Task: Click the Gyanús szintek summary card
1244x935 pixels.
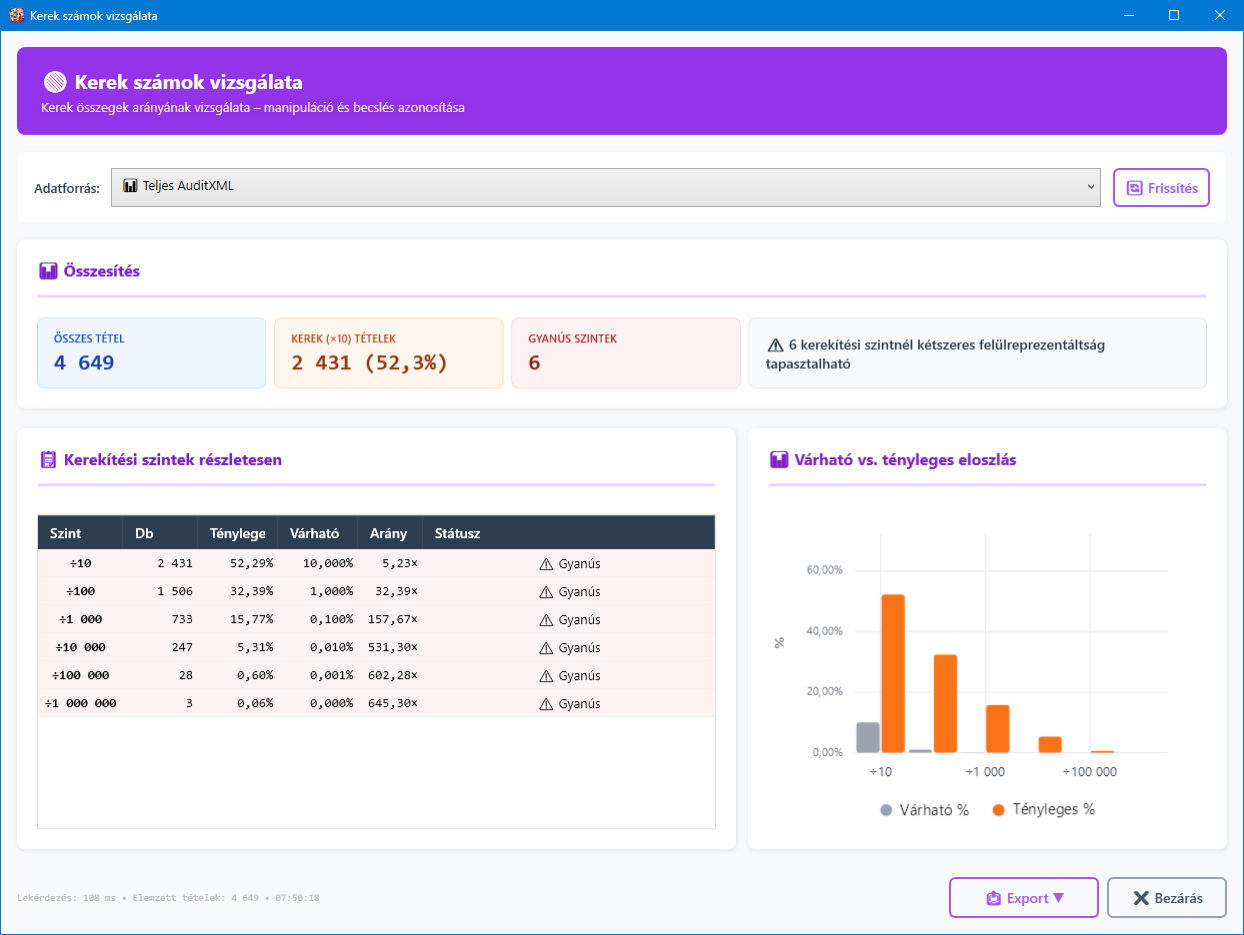Action: 625,353
